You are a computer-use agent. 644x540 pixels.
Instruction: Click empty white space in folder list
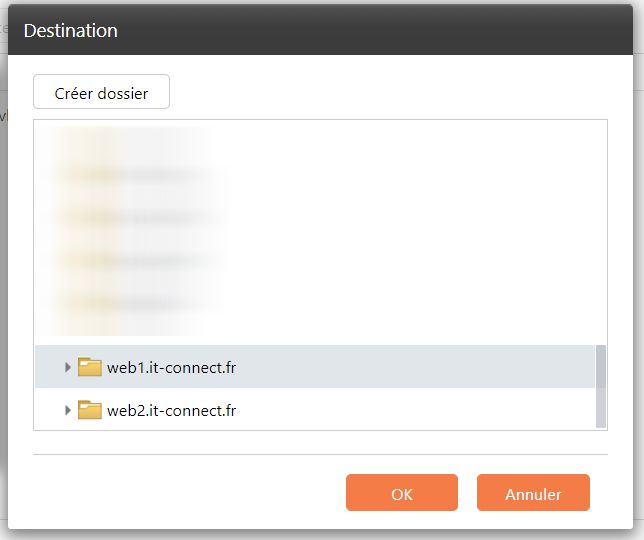click(420, 230)
